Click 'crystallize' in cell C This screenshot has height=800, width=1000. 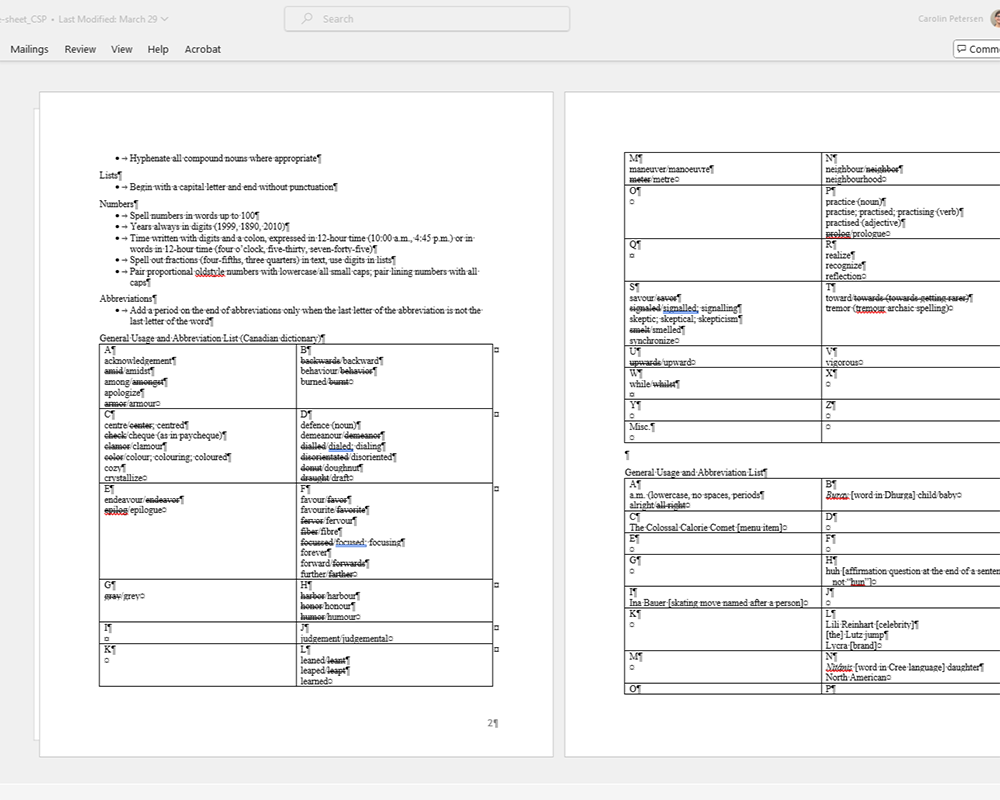point(124,477)
